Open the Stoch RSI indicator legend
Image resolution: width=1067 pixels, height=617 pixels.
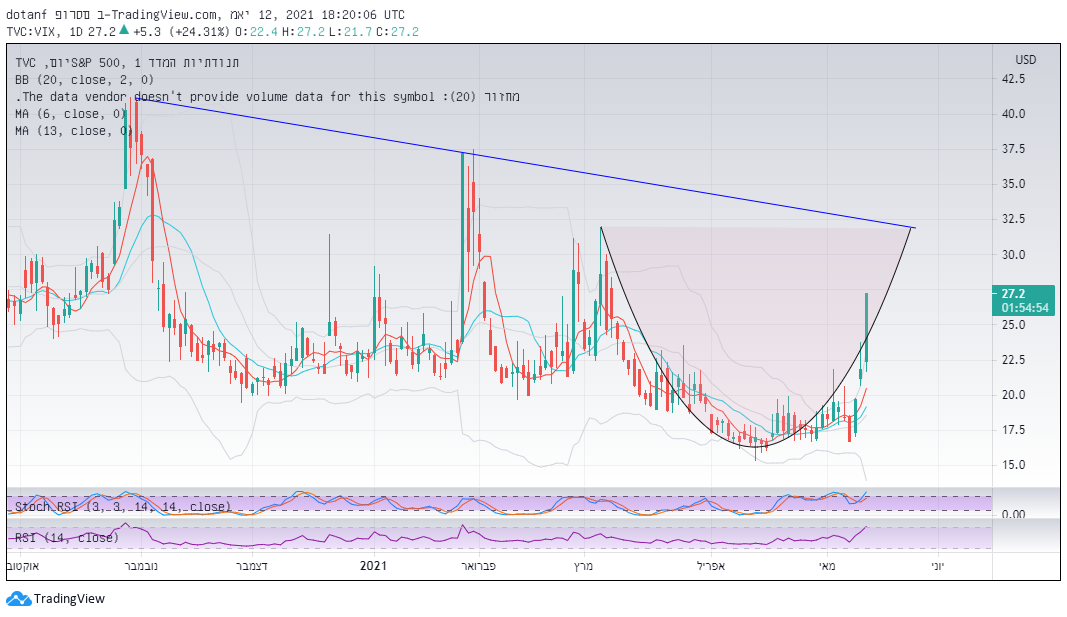click(122, 507)
